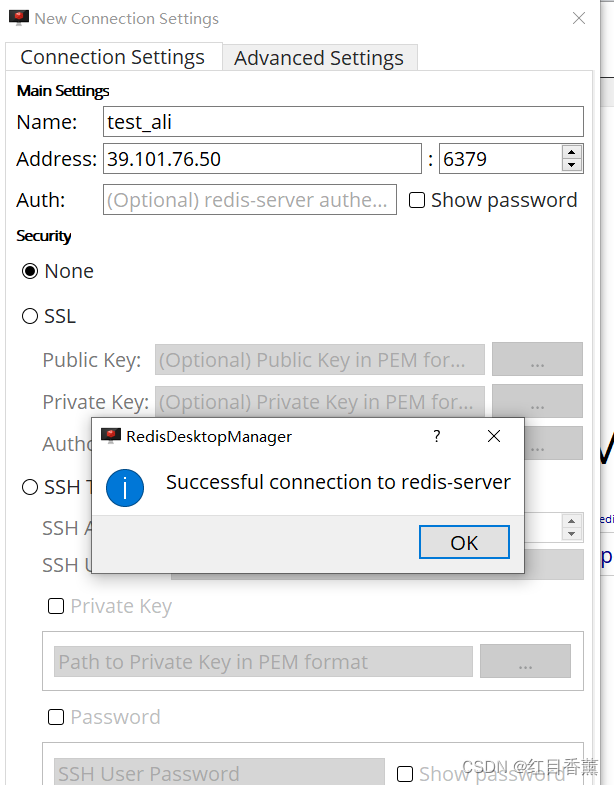
Task: Increase the port number with up arrow
Action: coord(572,152)
